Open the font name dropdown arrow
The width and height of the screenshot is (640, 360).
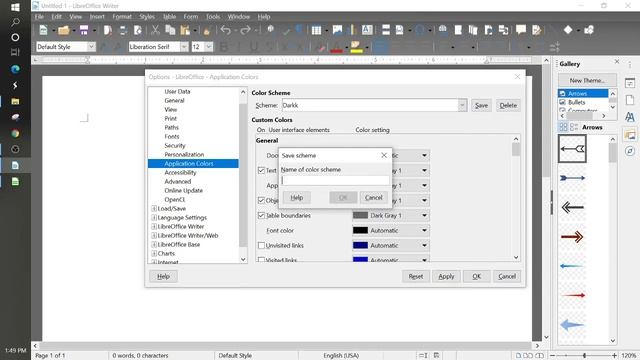coord(184,47)
